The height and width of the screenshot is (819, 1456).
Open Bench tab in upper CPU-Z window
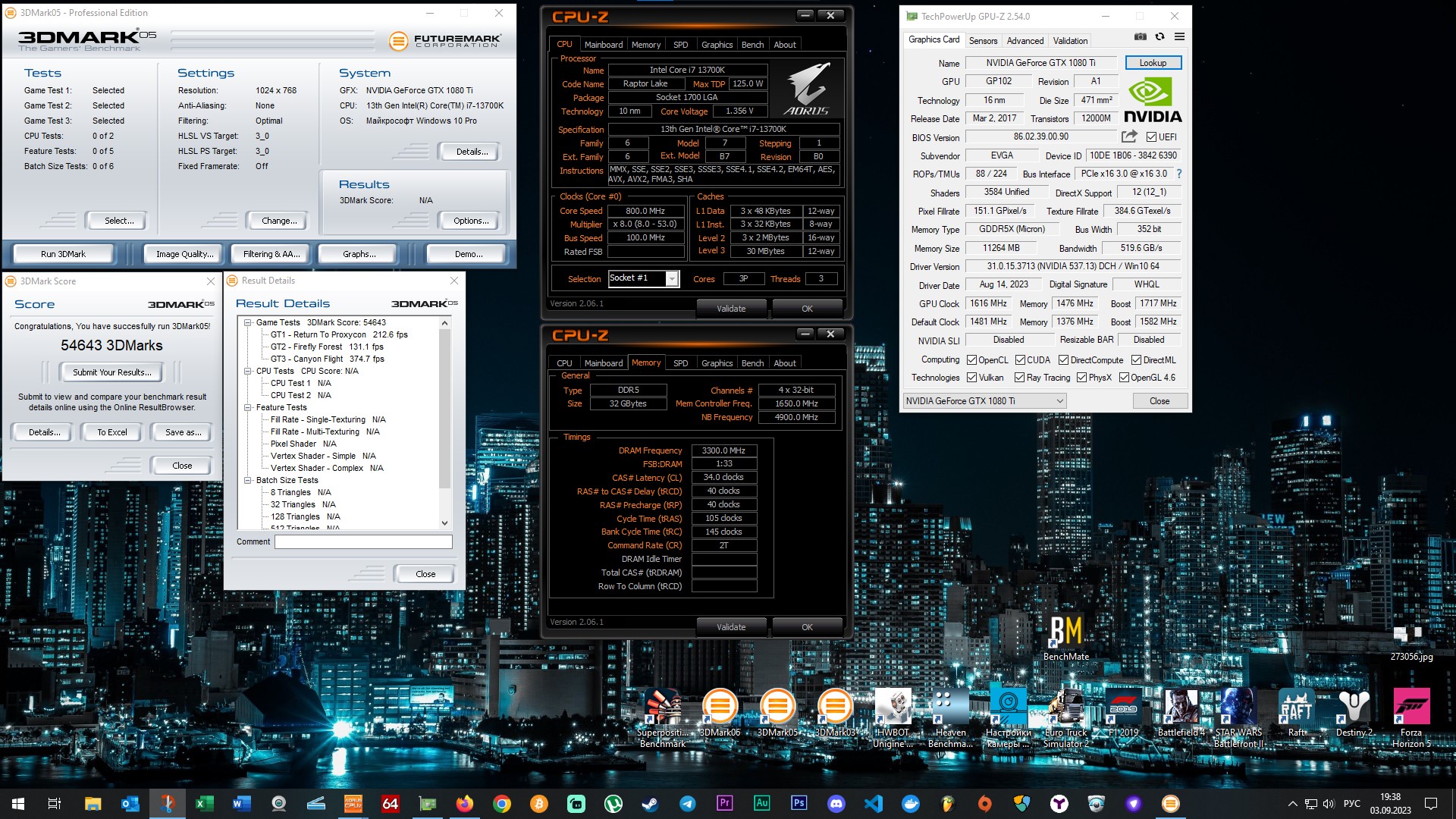tap(752, 45)
